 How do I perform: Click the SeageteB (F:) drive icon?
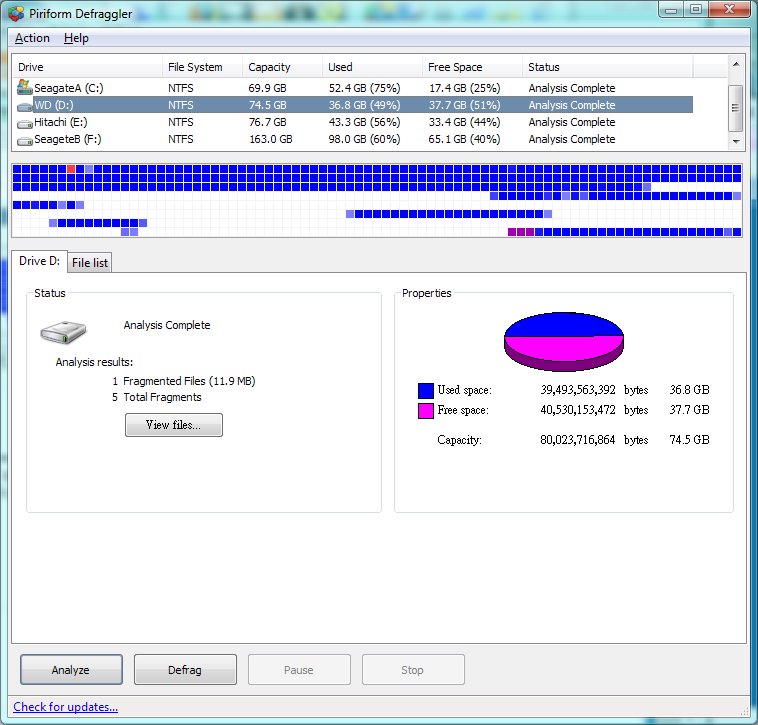click(25, 141)
